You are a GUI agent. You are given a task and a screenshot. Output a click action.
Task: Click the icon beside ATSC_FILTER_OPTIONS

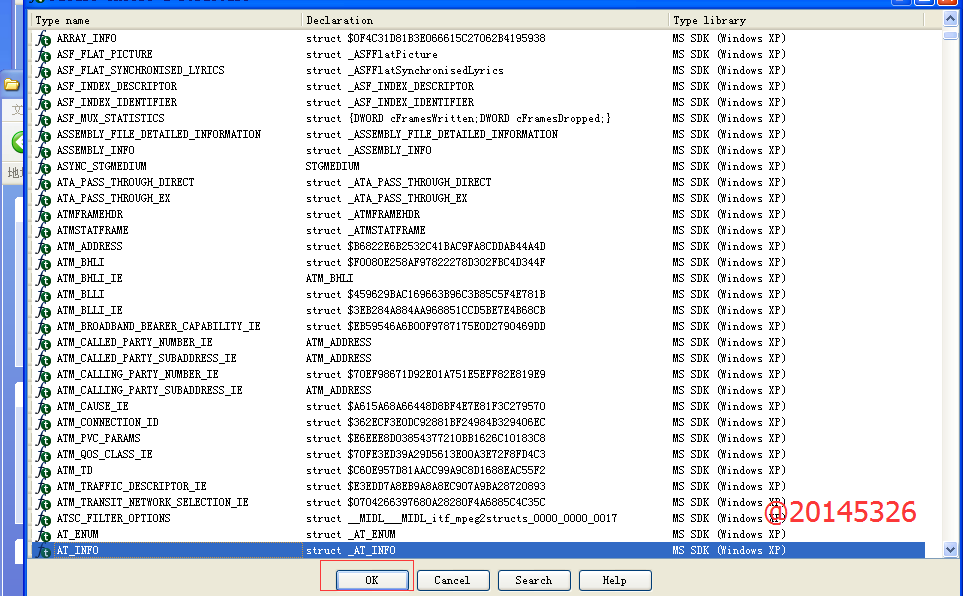pyautogui.click(x=43, y=519)
